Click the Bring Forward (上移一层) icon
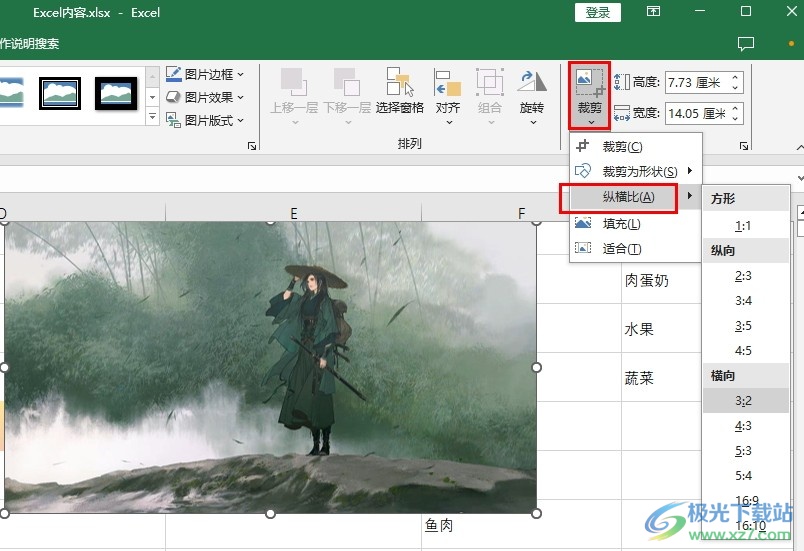The height and width of the screenshot is (551, 804). (x=294, y=82)
